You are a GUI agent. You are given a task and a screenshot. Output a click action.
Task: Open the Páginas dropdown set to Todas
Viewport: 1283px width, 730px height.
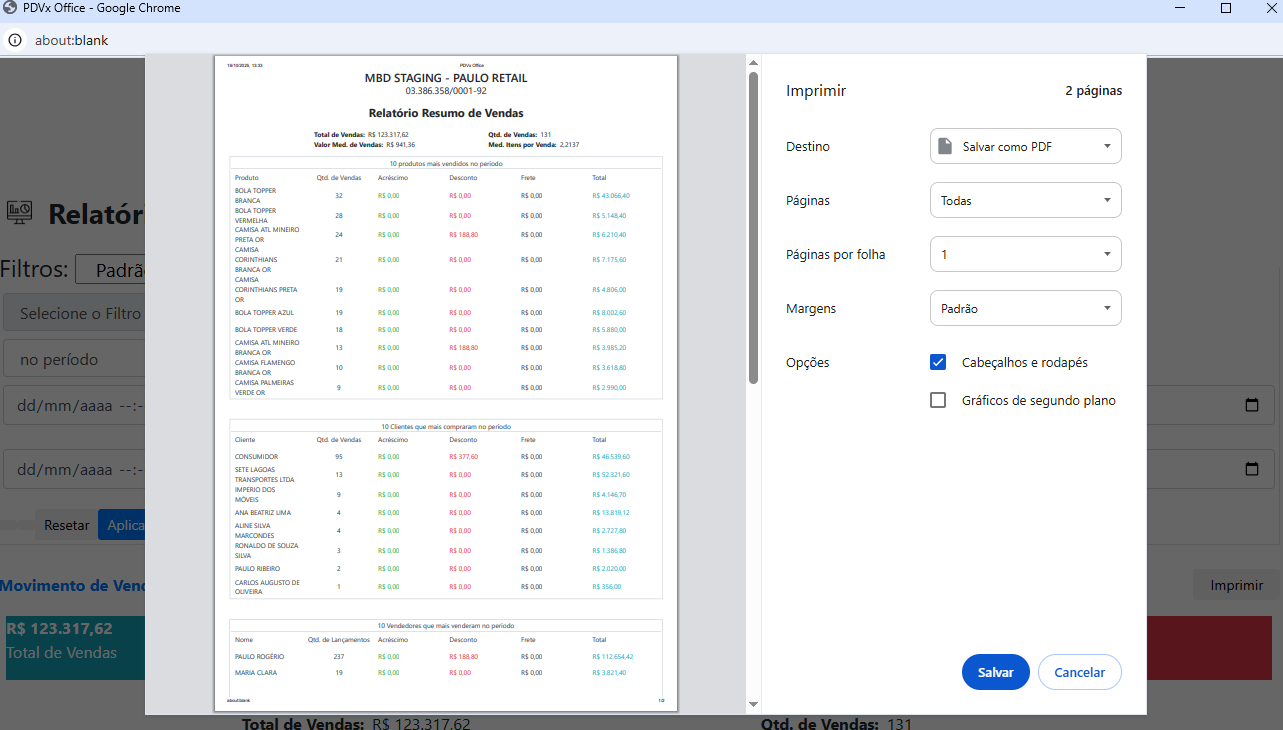click(x=1025, y=201)
